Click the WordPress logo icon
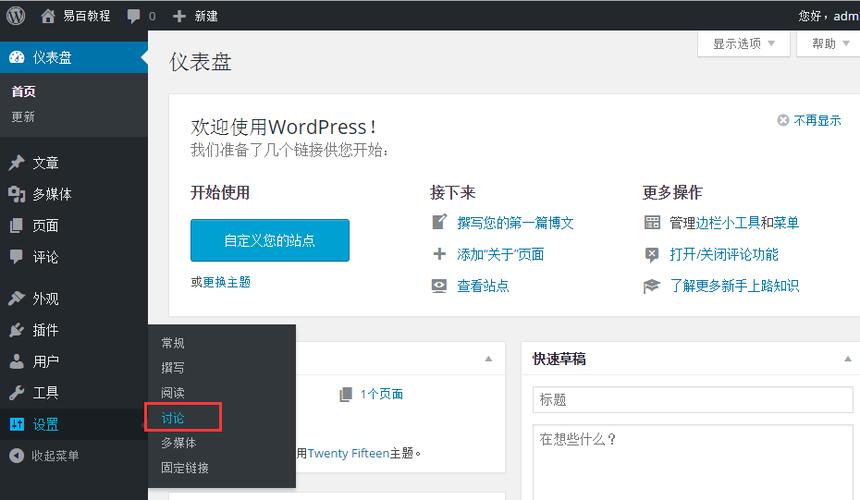Image resolution: width=860 pixels, height=500 pixels. (x=16, y=15)
